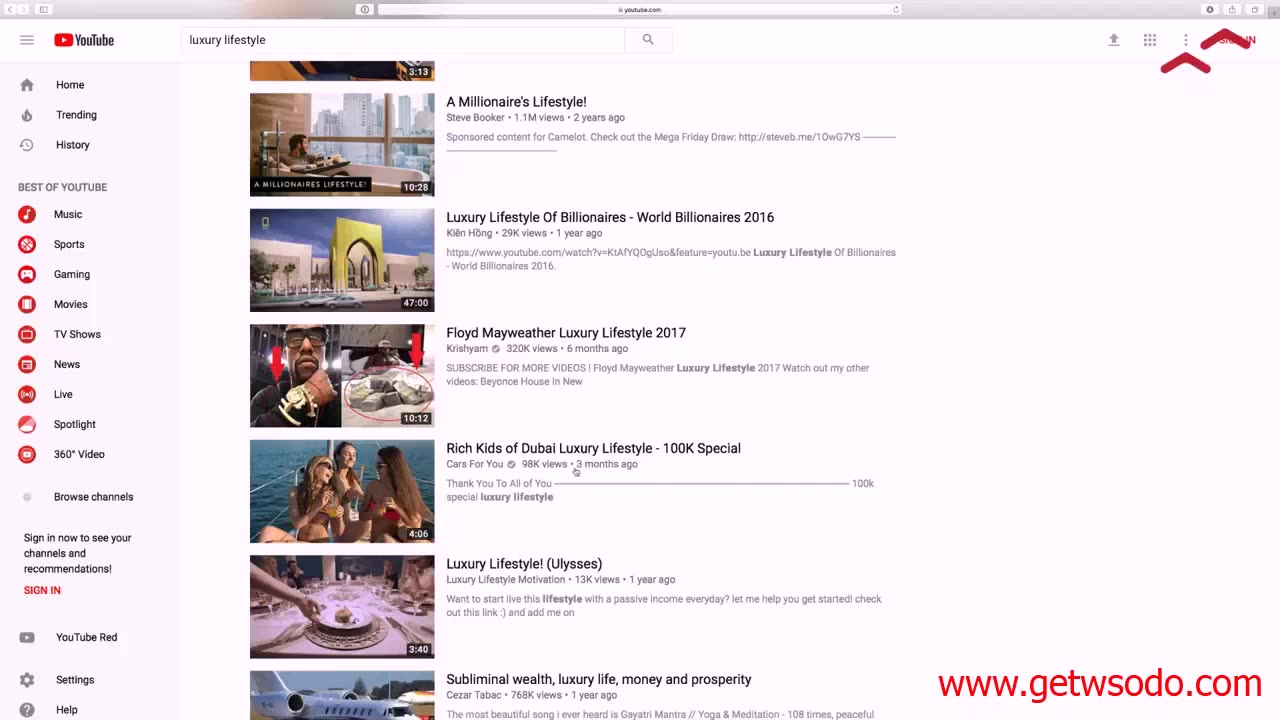The image size is (1280, 720).
Task: Click the Movies icon in sidebar
Action: [27, 304]
